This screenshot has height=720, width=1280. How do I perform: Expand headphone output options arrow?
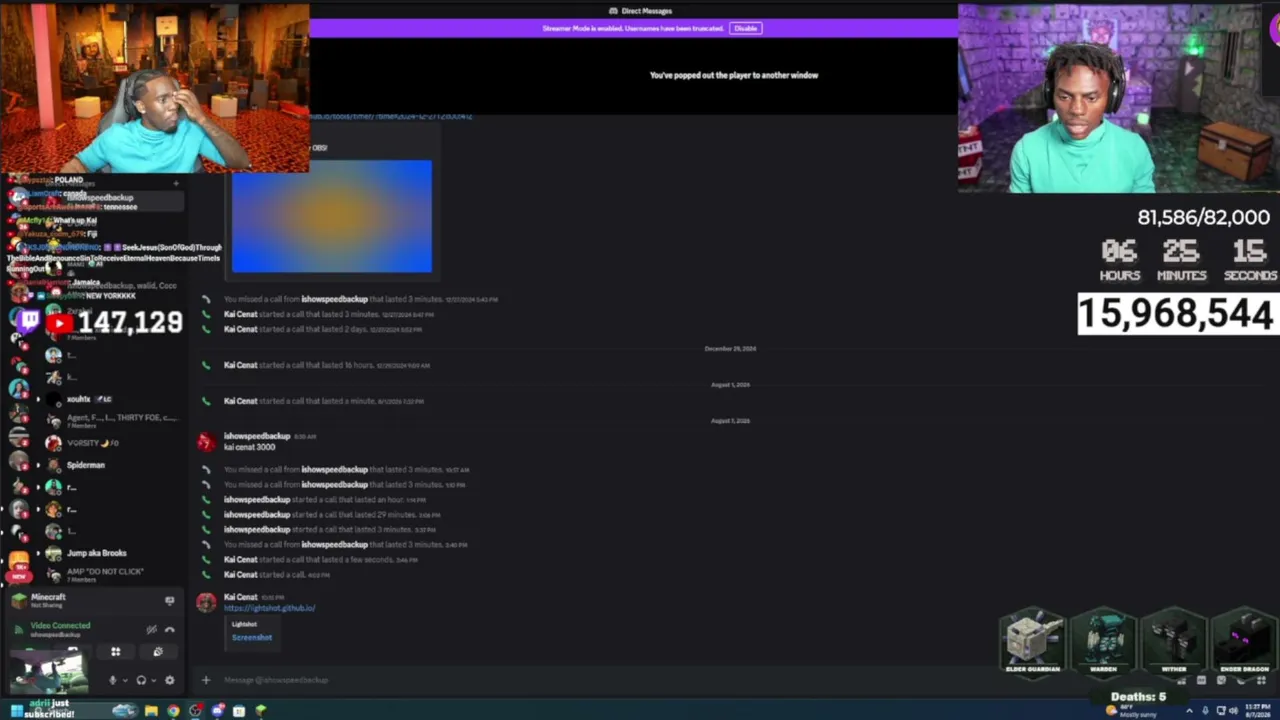153,680
